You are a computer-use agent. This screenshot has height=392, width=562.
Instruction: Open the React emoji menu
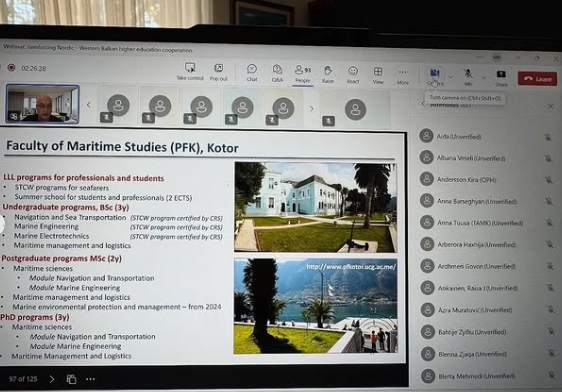[353, 75]
